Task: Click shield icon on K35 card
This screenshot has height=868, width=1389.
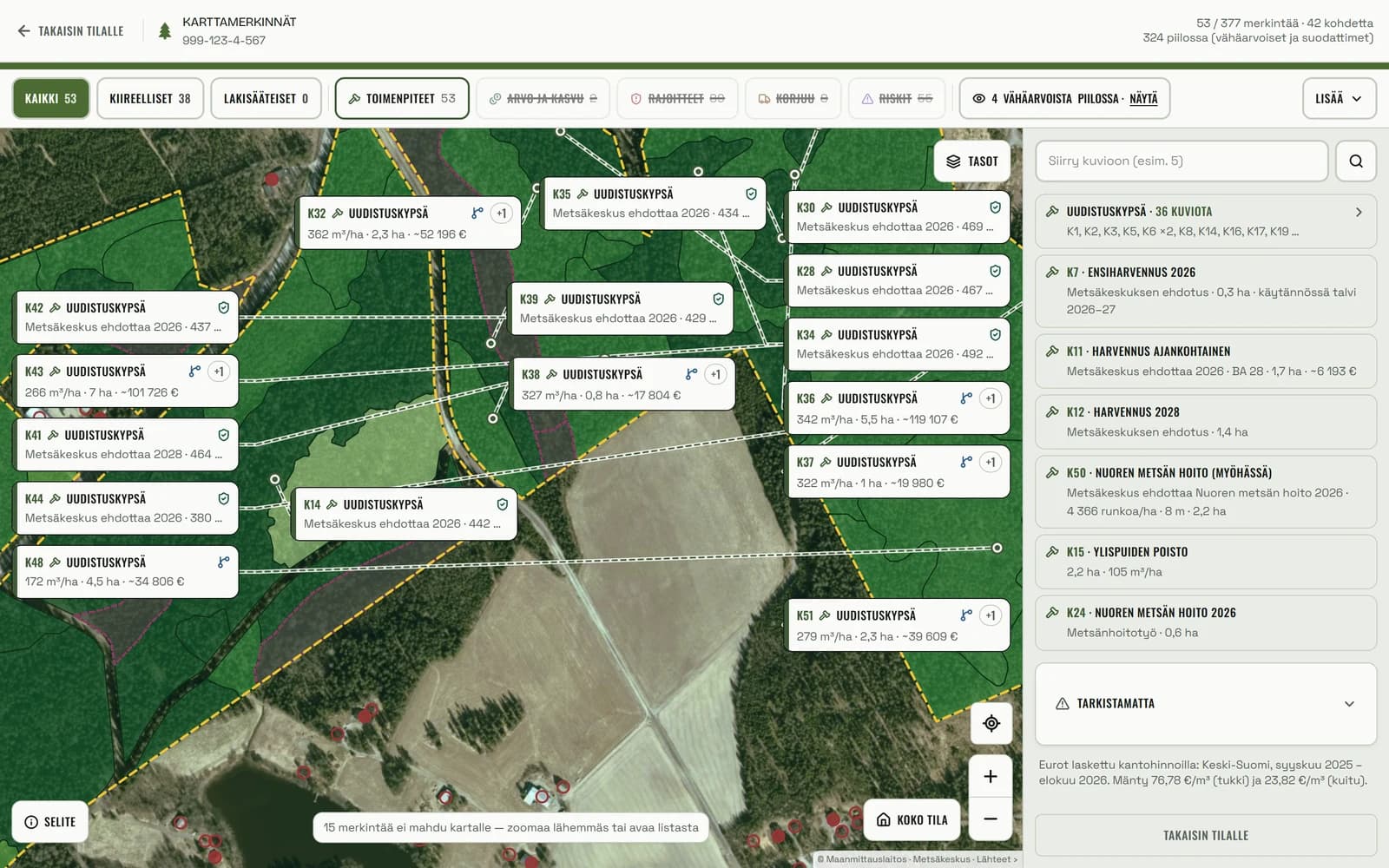Action: click(x=751, y=194)
